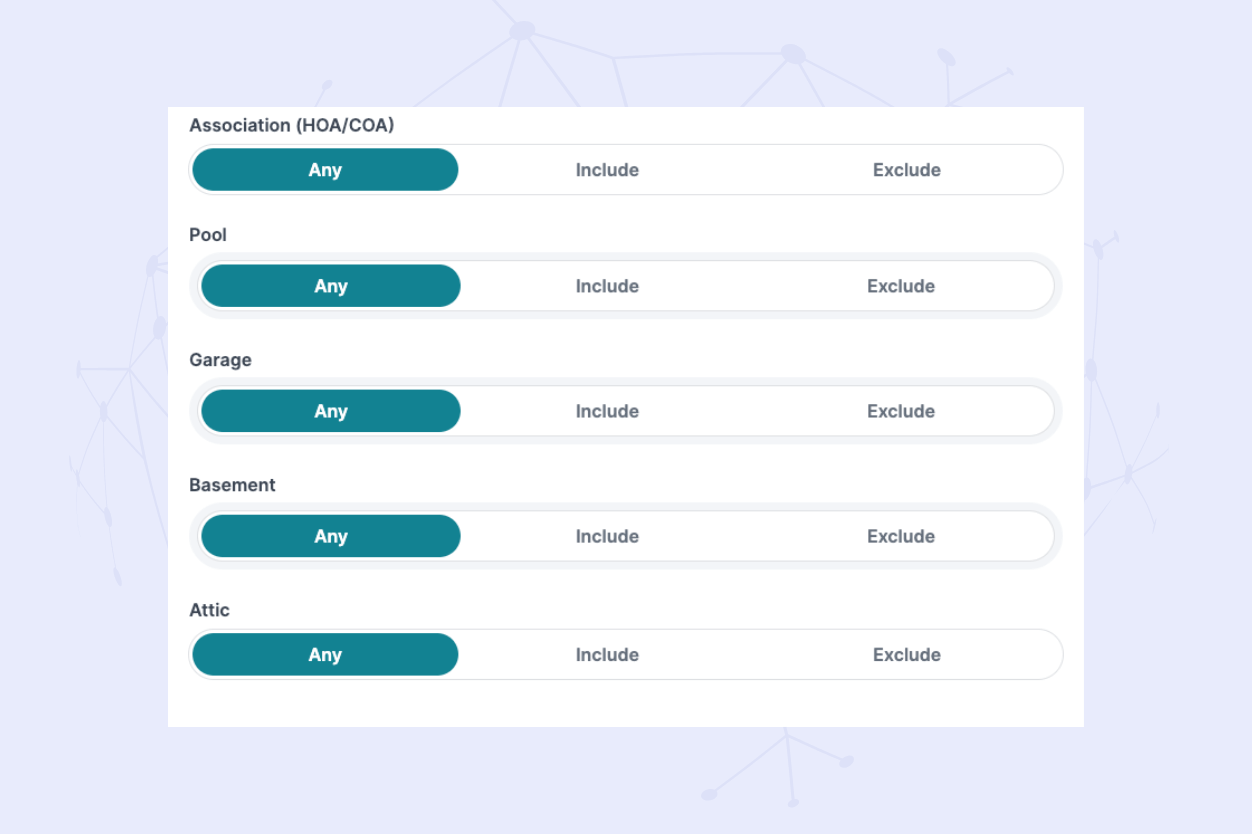
Task: Click the Basement section label
Action: pos(232,485)
